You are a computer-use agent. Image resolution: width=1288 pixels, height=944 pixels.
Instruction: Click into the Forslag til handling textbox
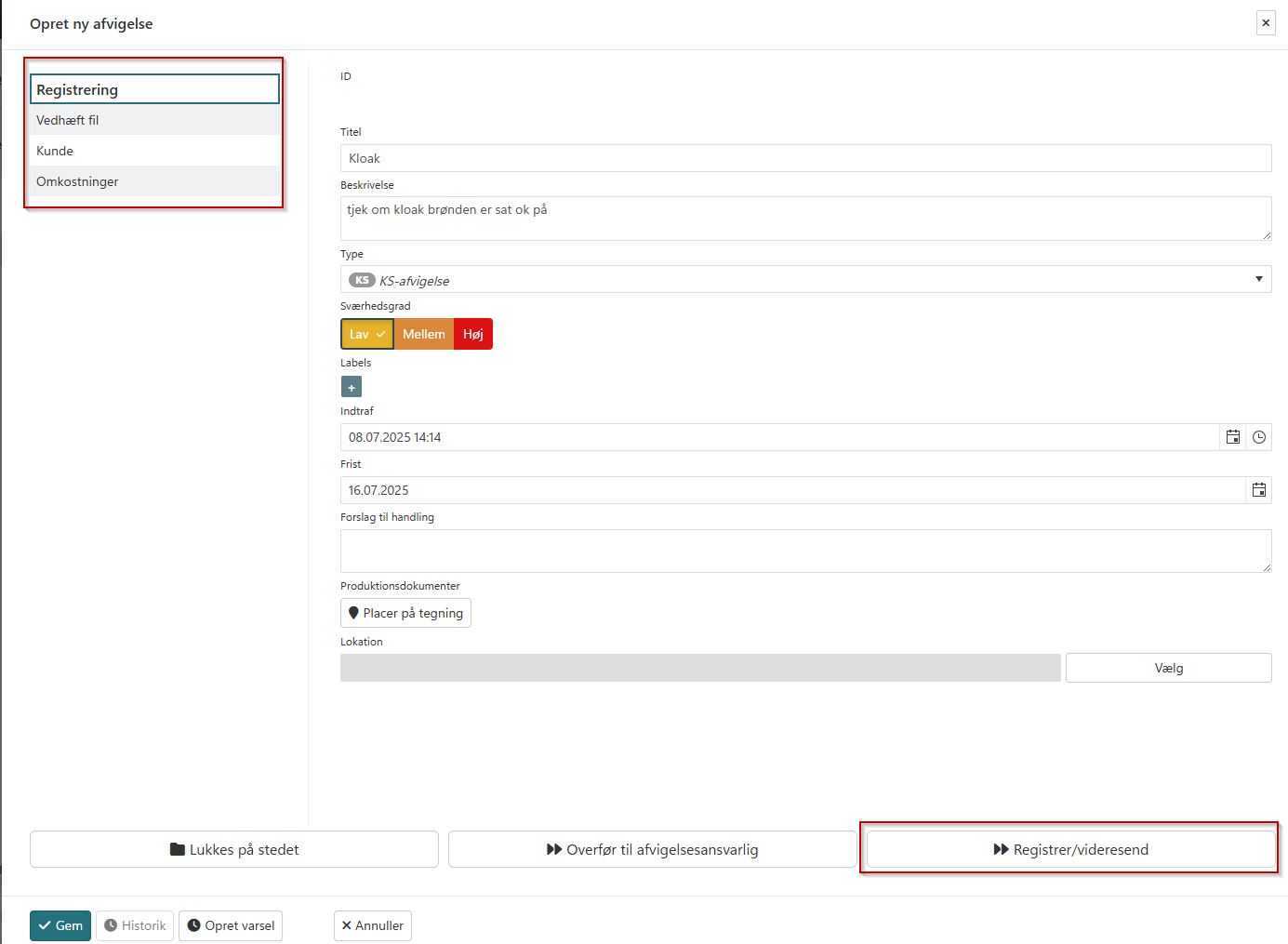[x=804, y=551]
